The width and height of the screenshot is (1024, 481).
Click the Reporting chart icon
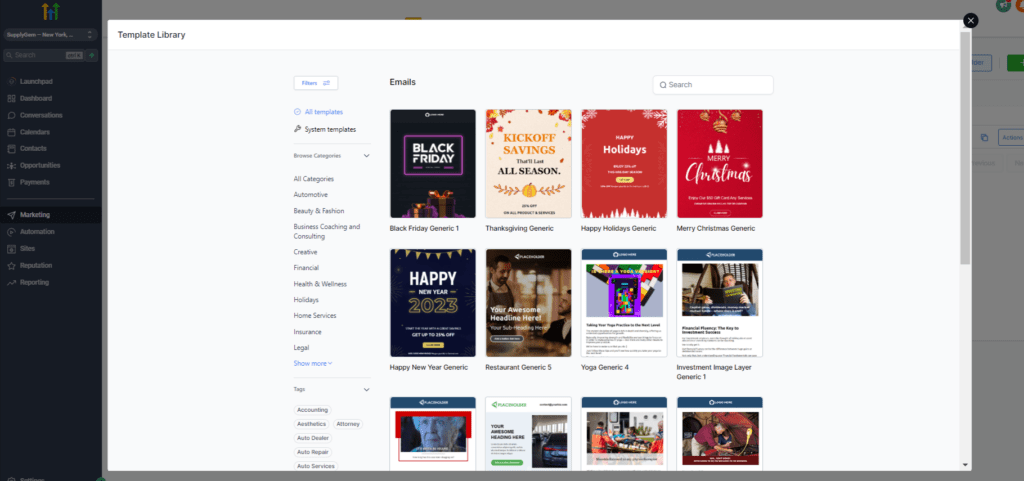pyautogui.click(x=12, y=283)
